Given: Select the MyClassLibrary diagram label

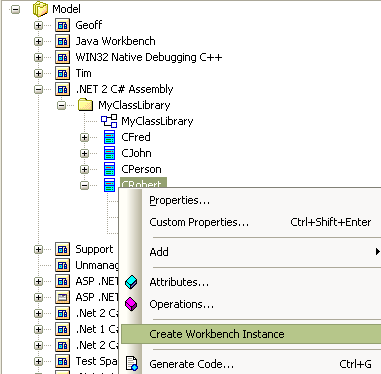Looking at the screenshot, I should pos(157,121).
